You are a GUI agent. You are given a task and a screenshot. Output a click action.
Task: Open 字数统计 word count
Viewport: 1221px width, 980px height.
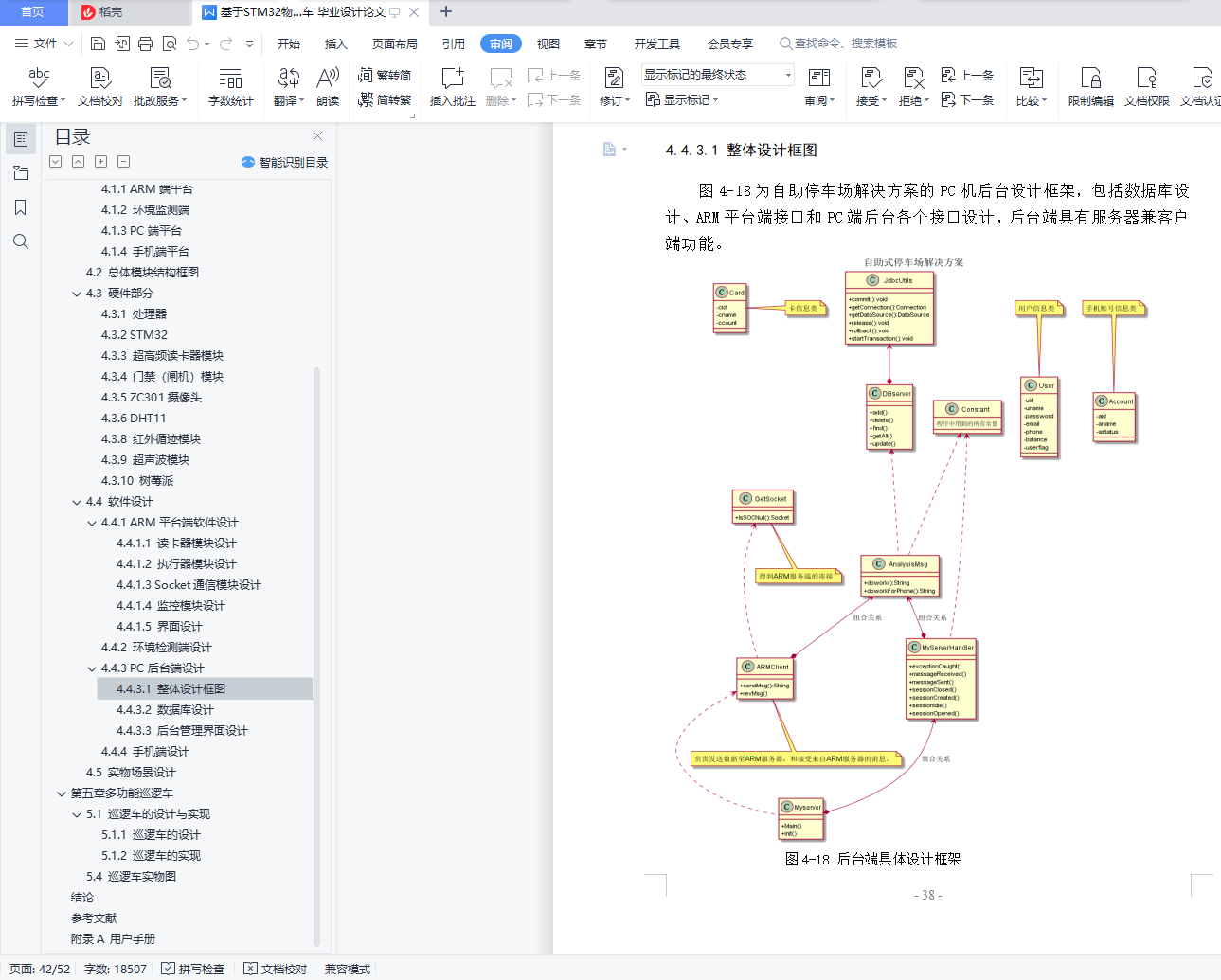(x=230, y=86)
